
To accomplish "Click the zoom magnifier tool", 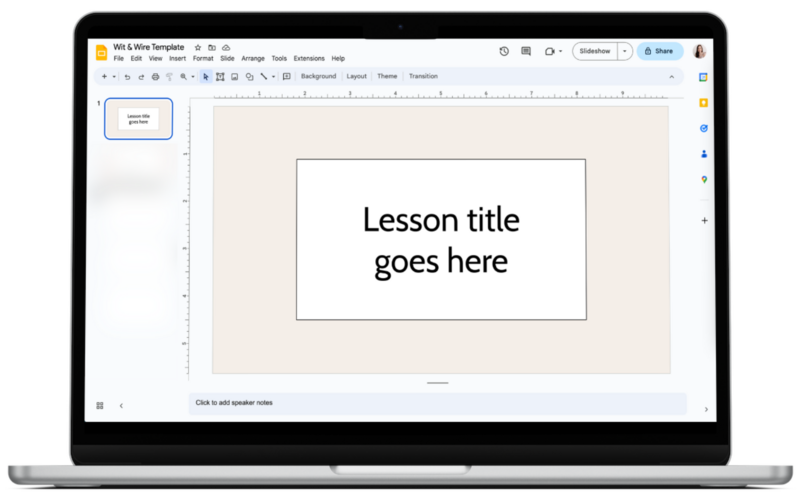I will click(x=183, y=77).
